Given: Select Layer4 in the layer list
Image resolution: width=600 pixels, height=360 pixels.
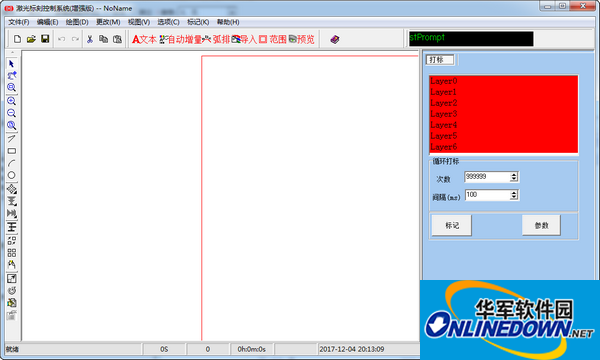Looking at the screenshot, I should tap(504, 125).
